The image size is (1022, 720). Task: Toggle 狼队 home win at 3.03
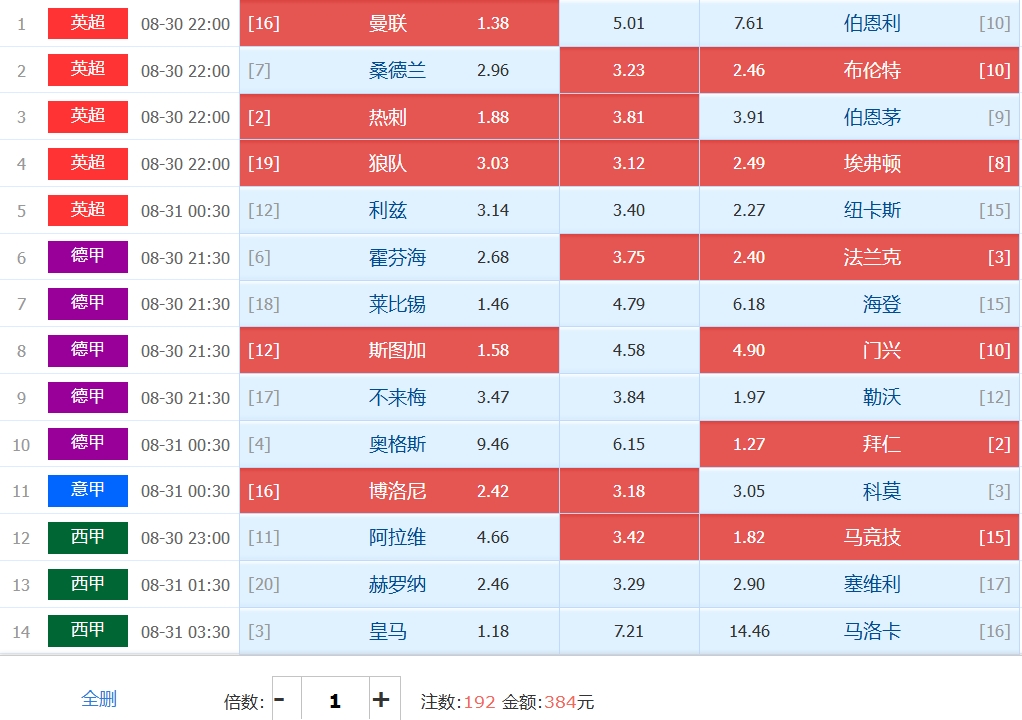[x=399, y=164]
